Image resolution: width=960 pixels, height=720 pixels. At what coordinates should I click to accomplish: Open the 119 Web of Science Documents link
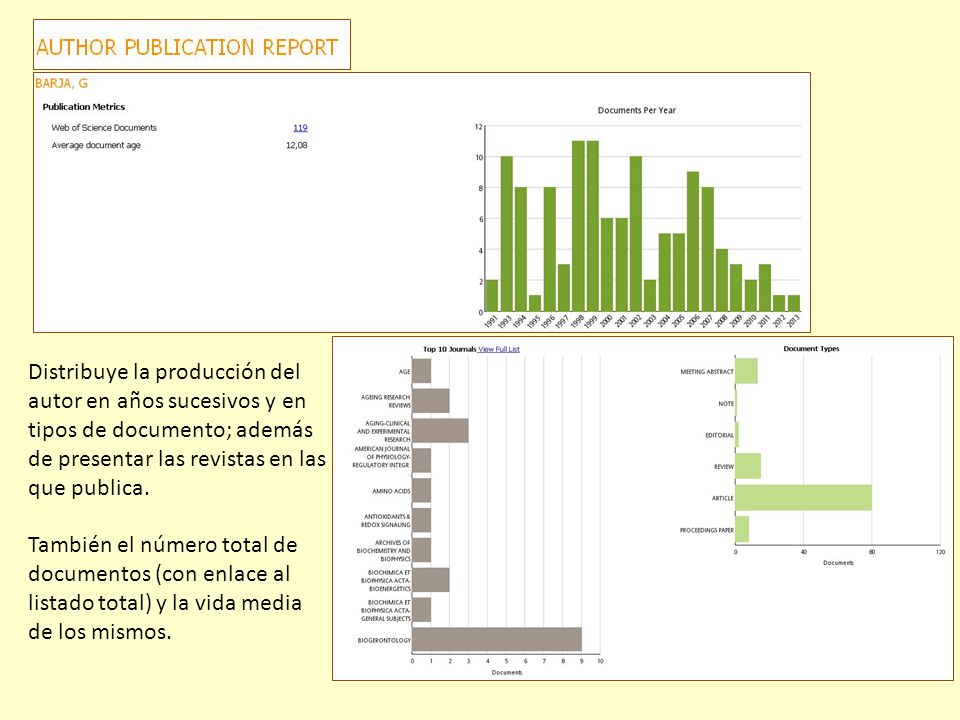tap(300, 128)
